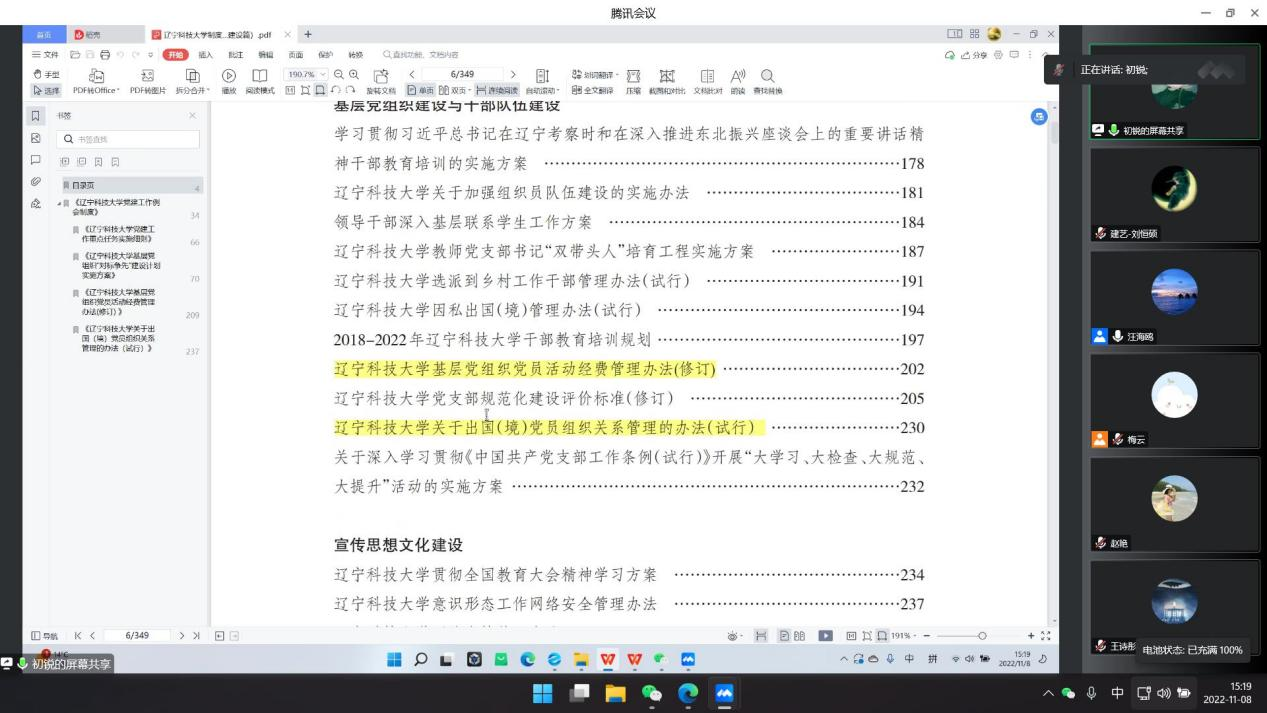This screenshot has width=1267, height=713.
Task: Toggle 连续阅读 continuous reading
Action: [x=495, y=90]
